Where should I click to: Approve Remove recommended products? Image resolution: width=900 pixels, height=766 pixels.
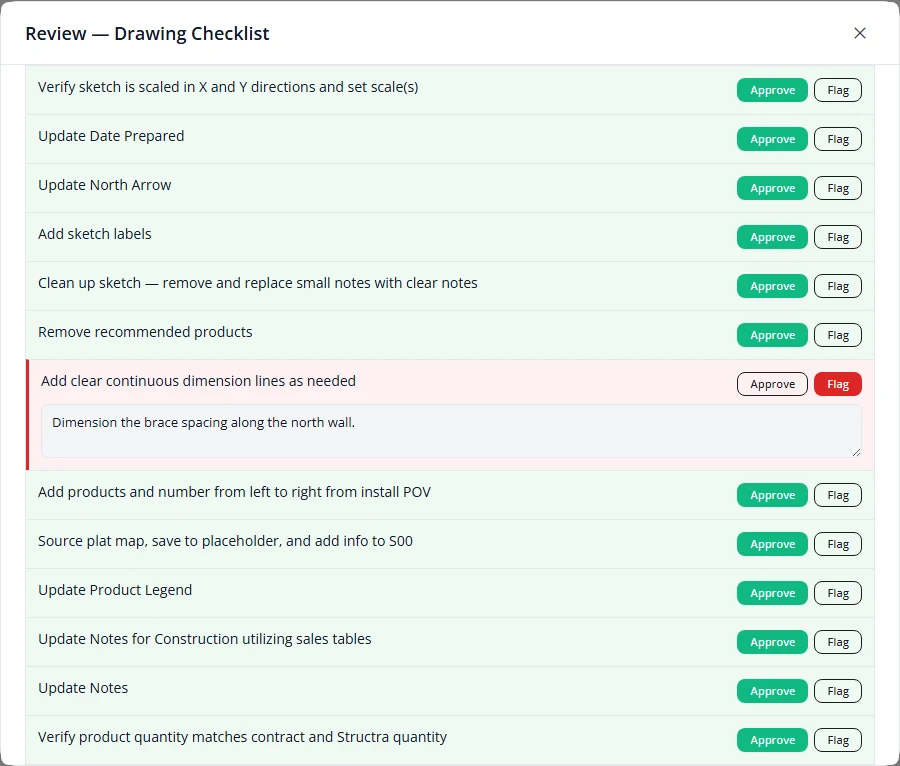point(772,335)
